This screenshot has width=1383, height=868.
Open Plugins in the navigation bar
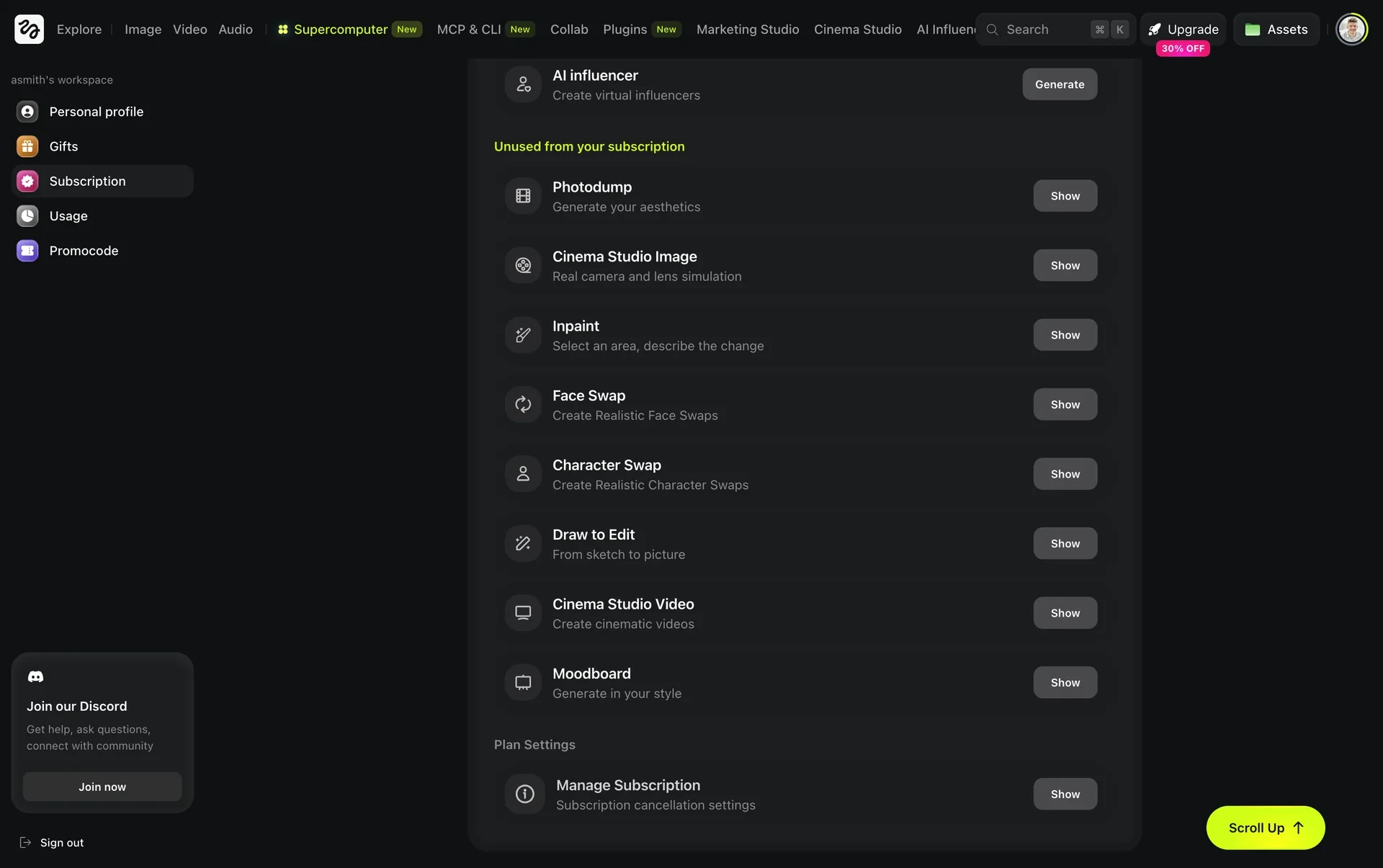pos(642,30)
